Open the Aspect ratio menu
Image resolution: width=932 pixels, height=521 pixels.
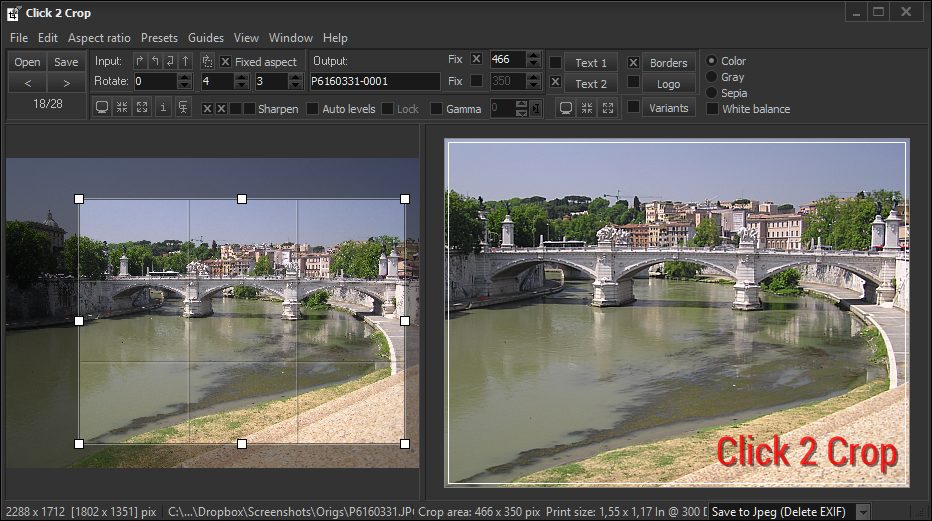(x=99, y=38)
